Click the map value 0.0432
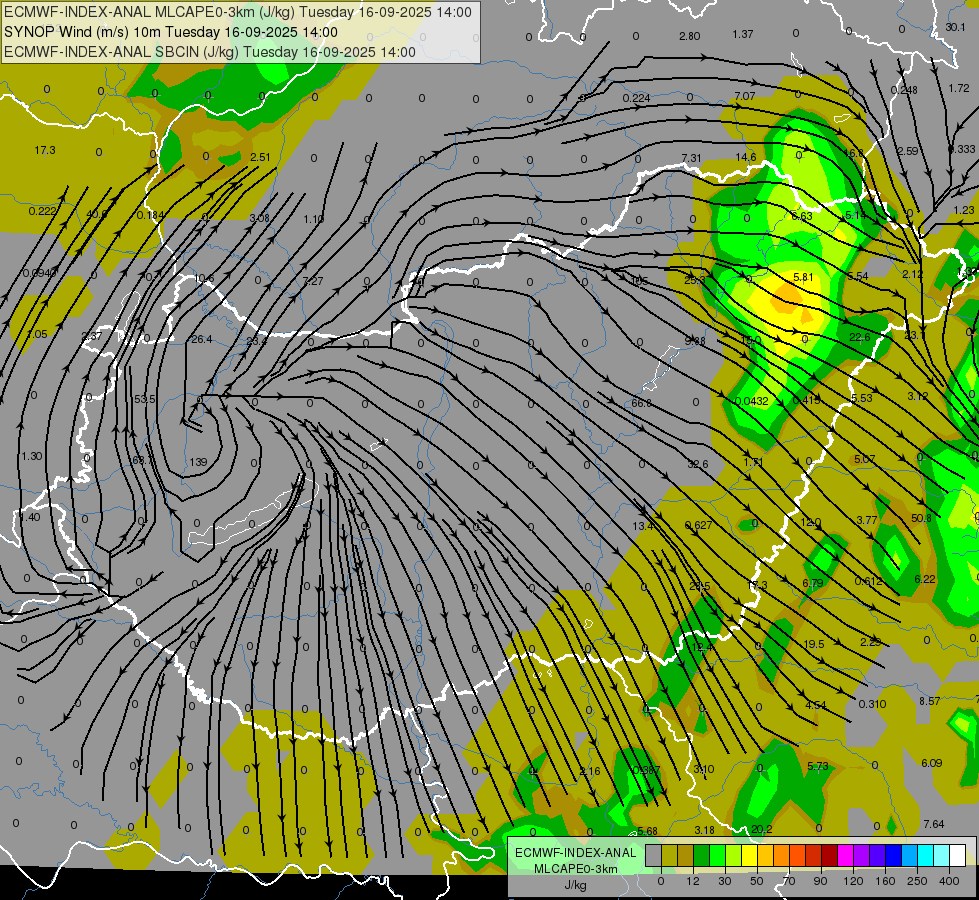The image size is (979, 900). tap(752, 401)
